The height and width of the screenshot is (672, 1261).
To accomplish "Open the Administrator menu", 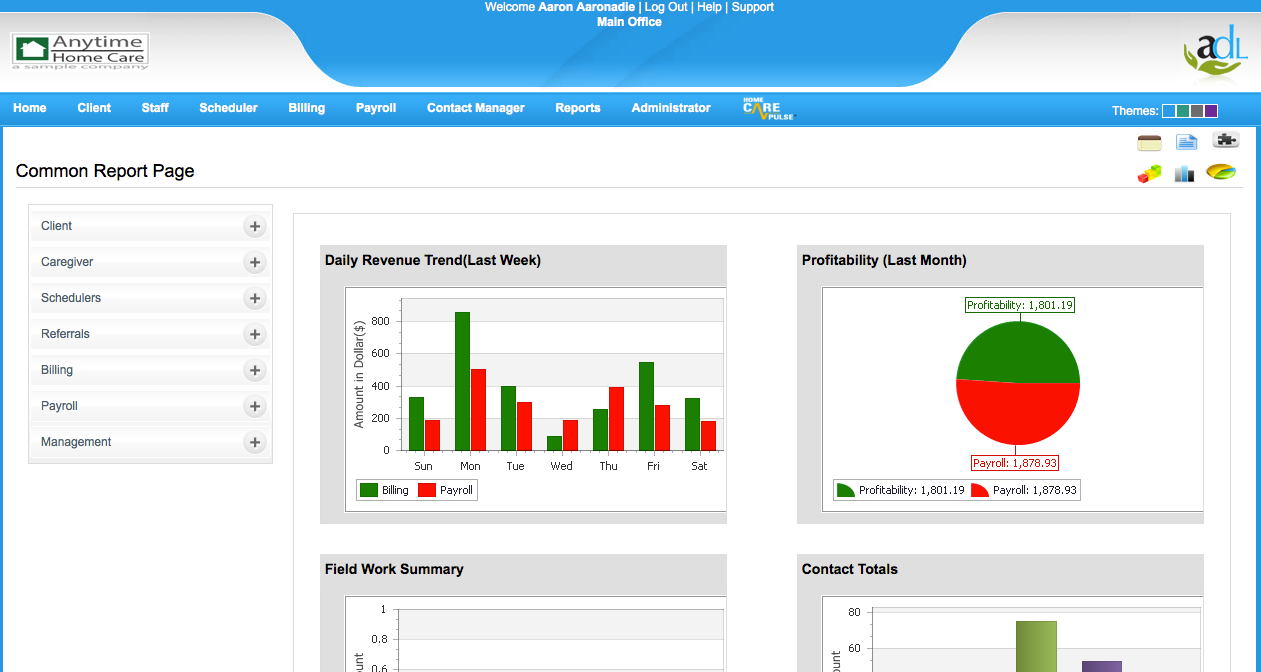I will (x=671, y=108).
